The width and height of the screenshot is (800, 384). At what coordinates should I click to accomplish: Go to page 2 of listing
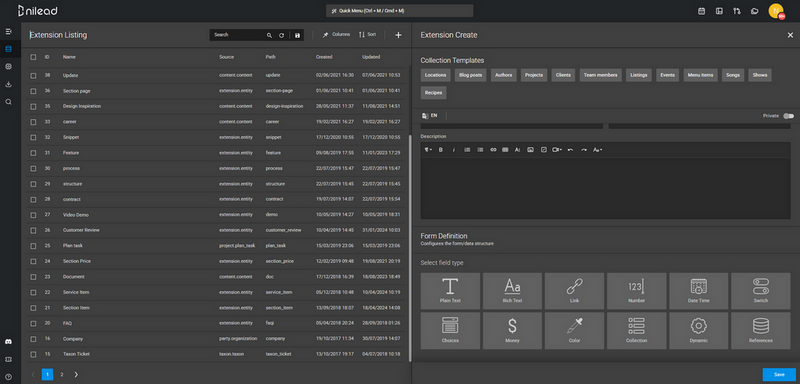pos(62,374)
